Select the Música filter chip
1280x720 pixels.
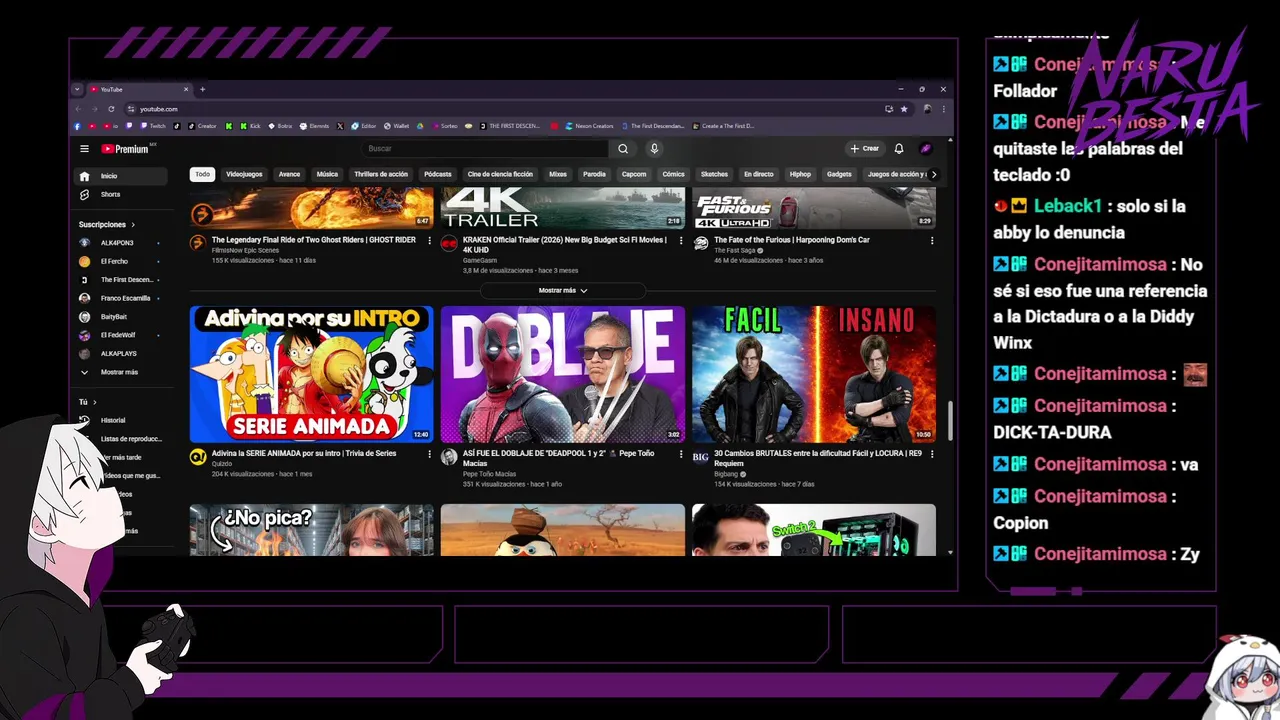(x=327, y=174)
